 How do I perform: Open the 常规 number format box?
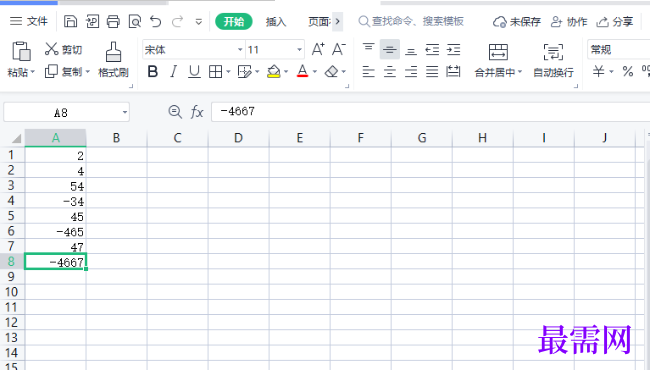618,50
